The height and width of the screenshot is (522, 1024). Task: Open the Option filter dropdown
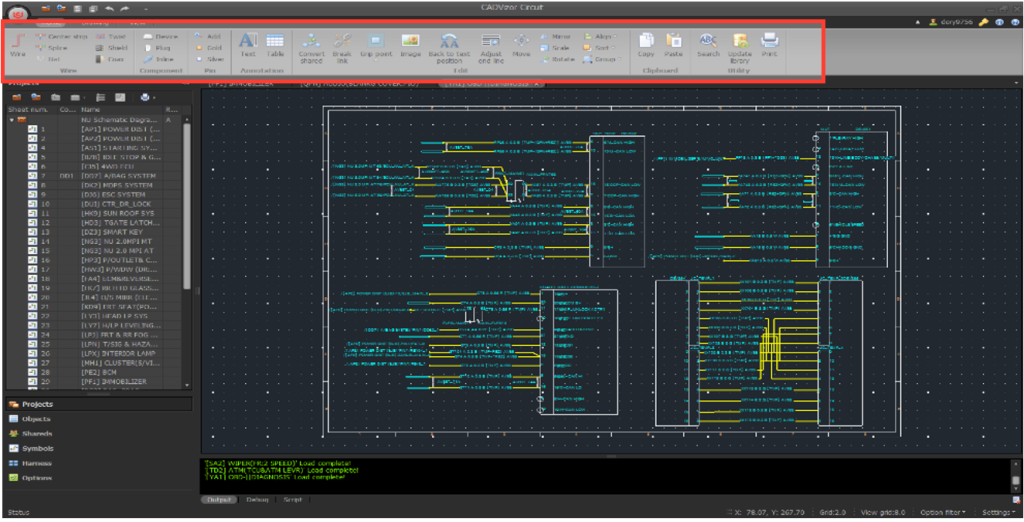pyautogui.click(x=942, y=513)
